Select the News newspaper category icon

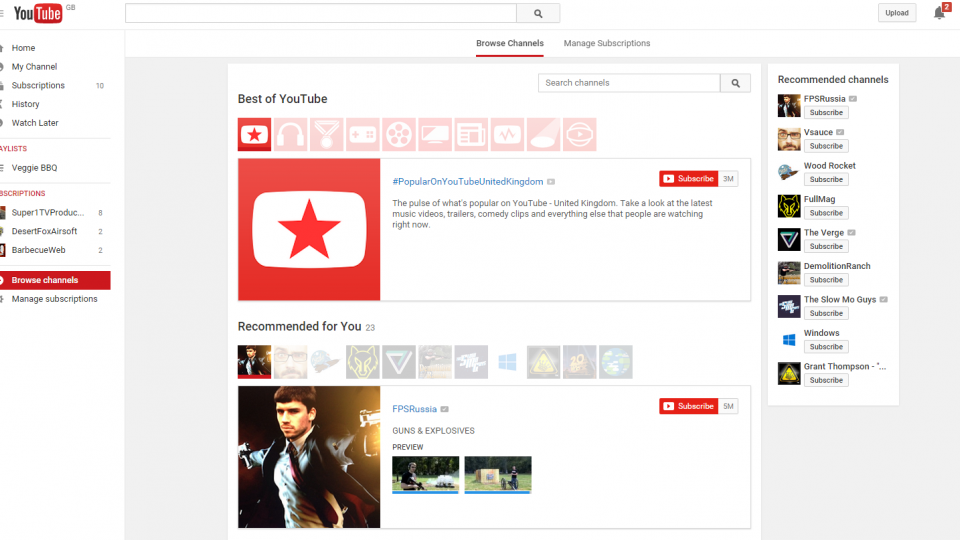click(471, 134)
